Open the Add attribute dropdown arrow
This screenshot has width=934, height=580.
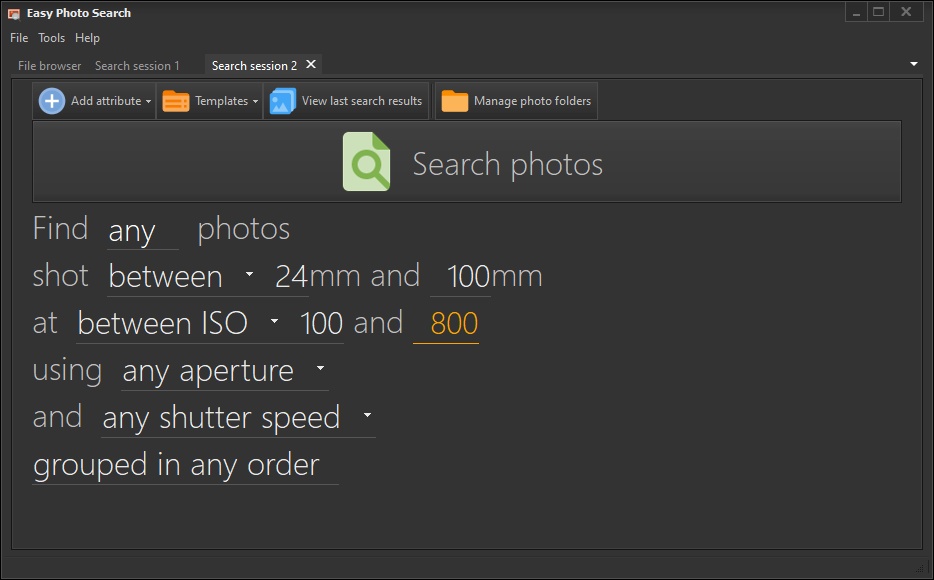[150, 100]
